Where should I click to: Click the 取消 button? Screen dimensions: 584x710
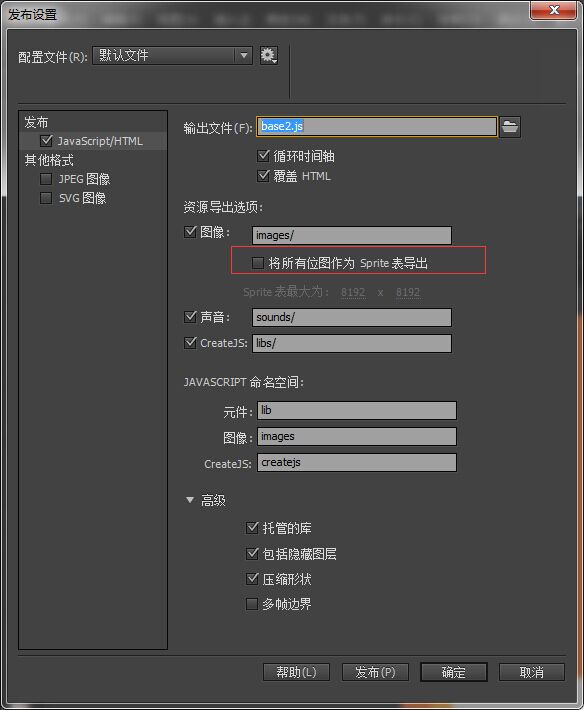(x=531, y=672)
